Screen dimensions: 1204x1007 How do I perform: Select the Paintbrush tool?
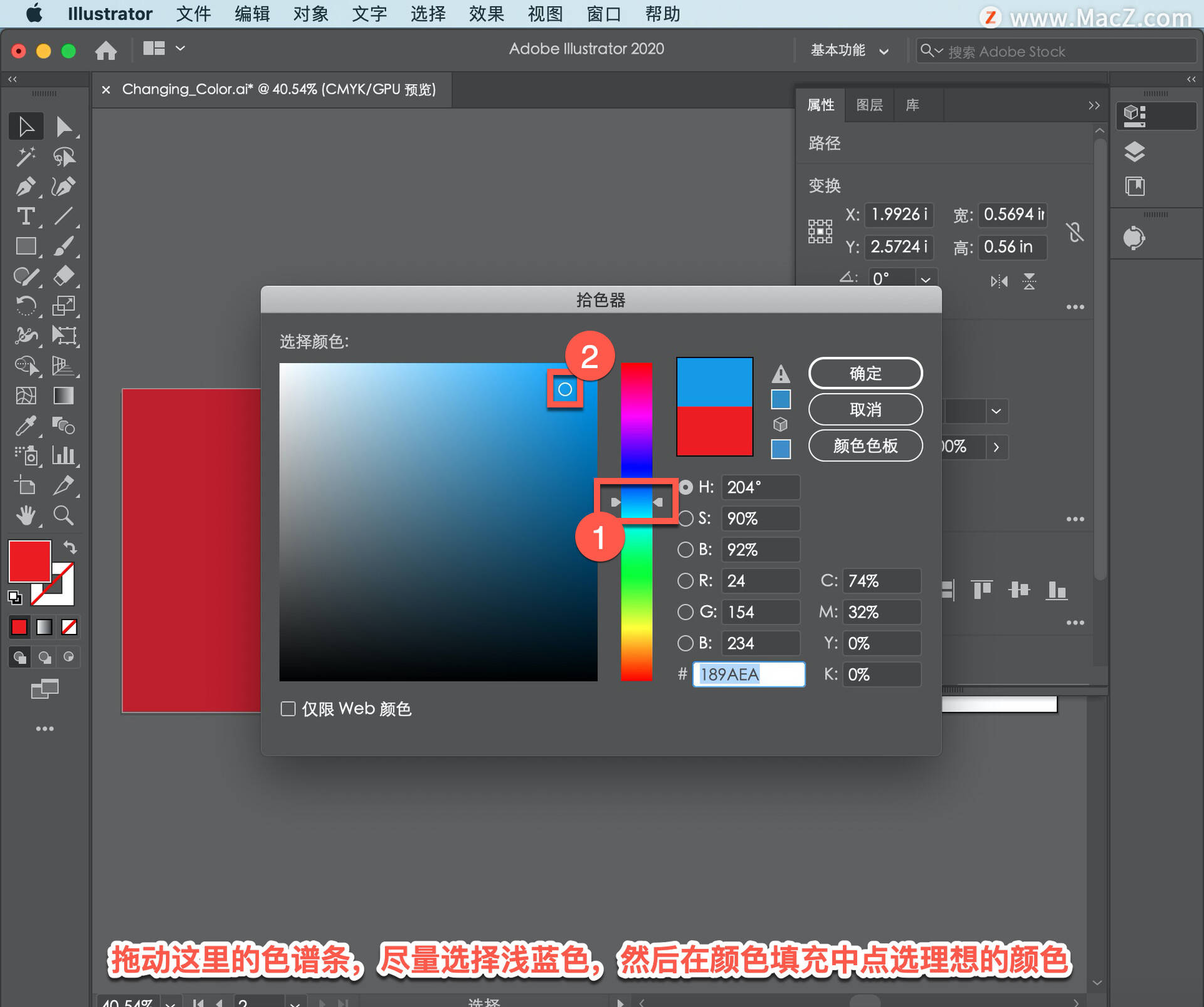(63, 246)
